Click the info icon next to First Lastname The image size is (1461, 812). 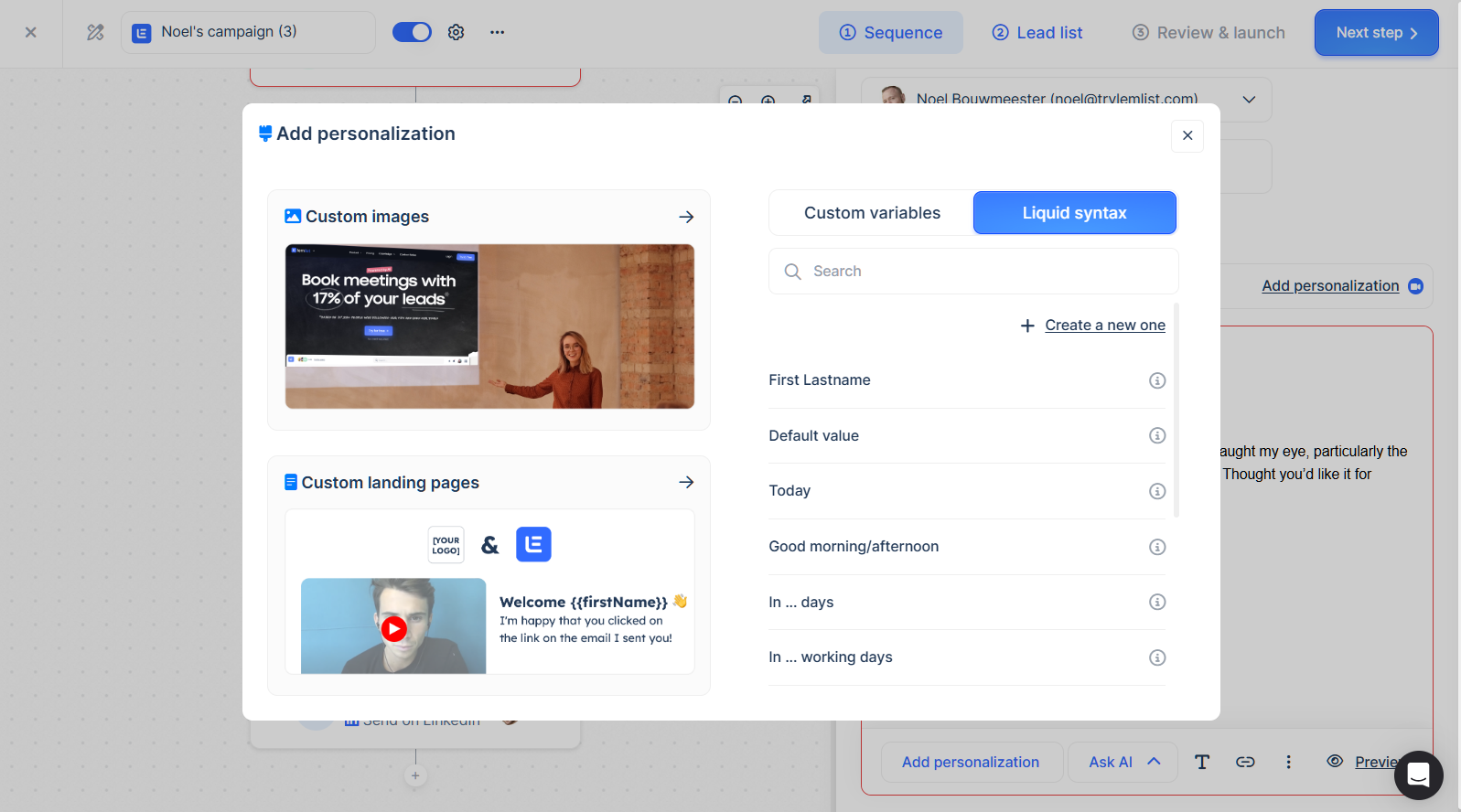tap(1156, 380)
